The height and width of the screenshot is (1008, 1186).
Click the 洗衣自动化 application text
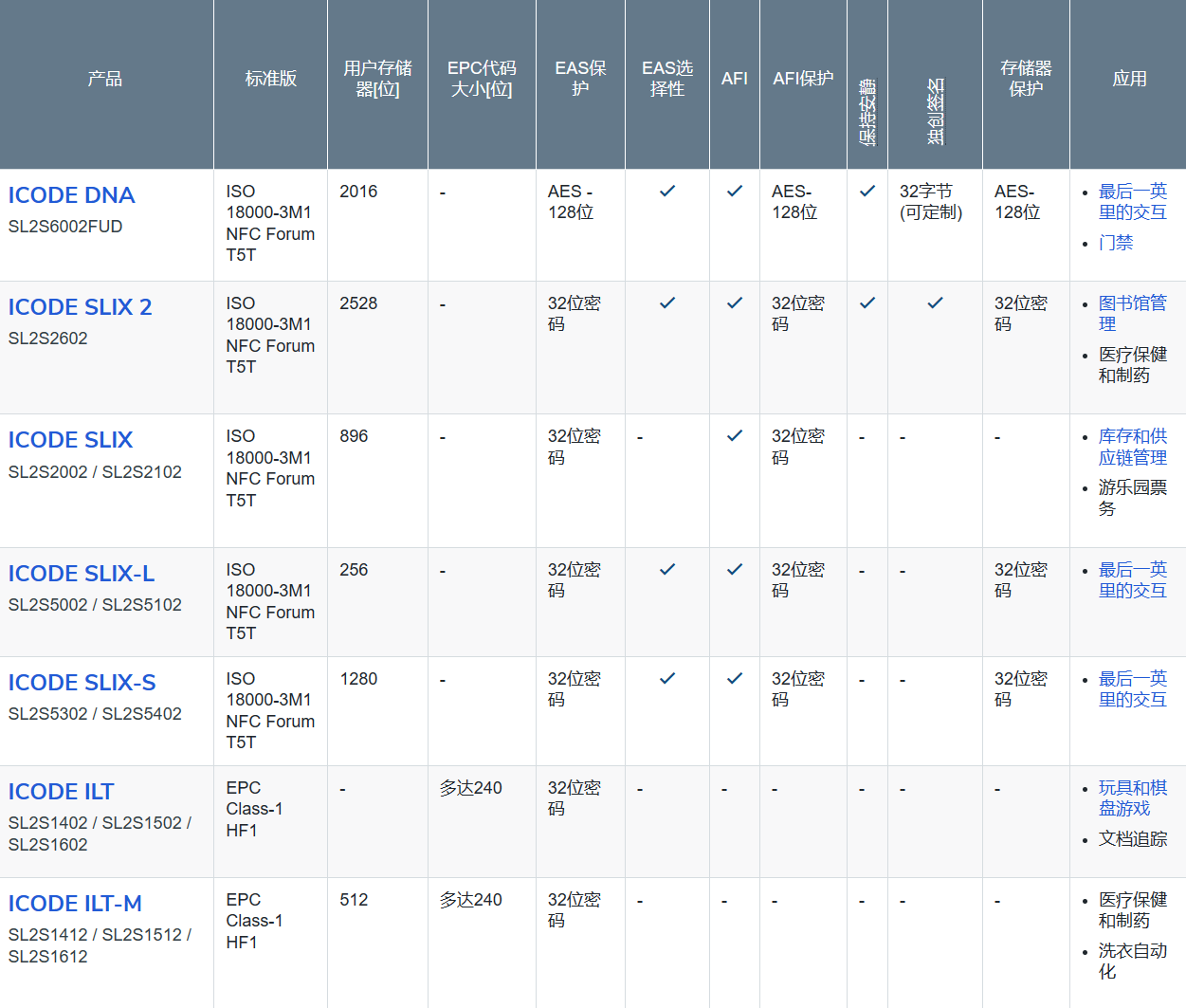pos(1132,962)
